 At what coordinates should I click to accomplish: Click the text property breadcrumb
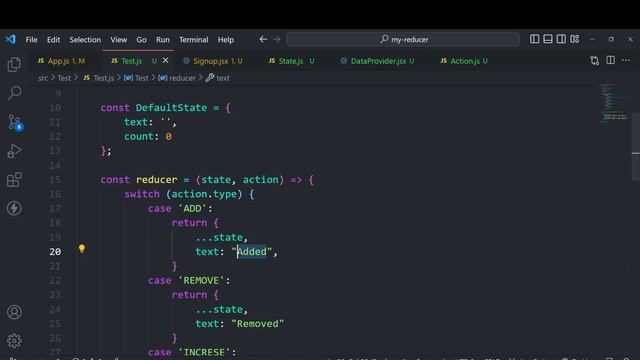[x=218, y=78]
